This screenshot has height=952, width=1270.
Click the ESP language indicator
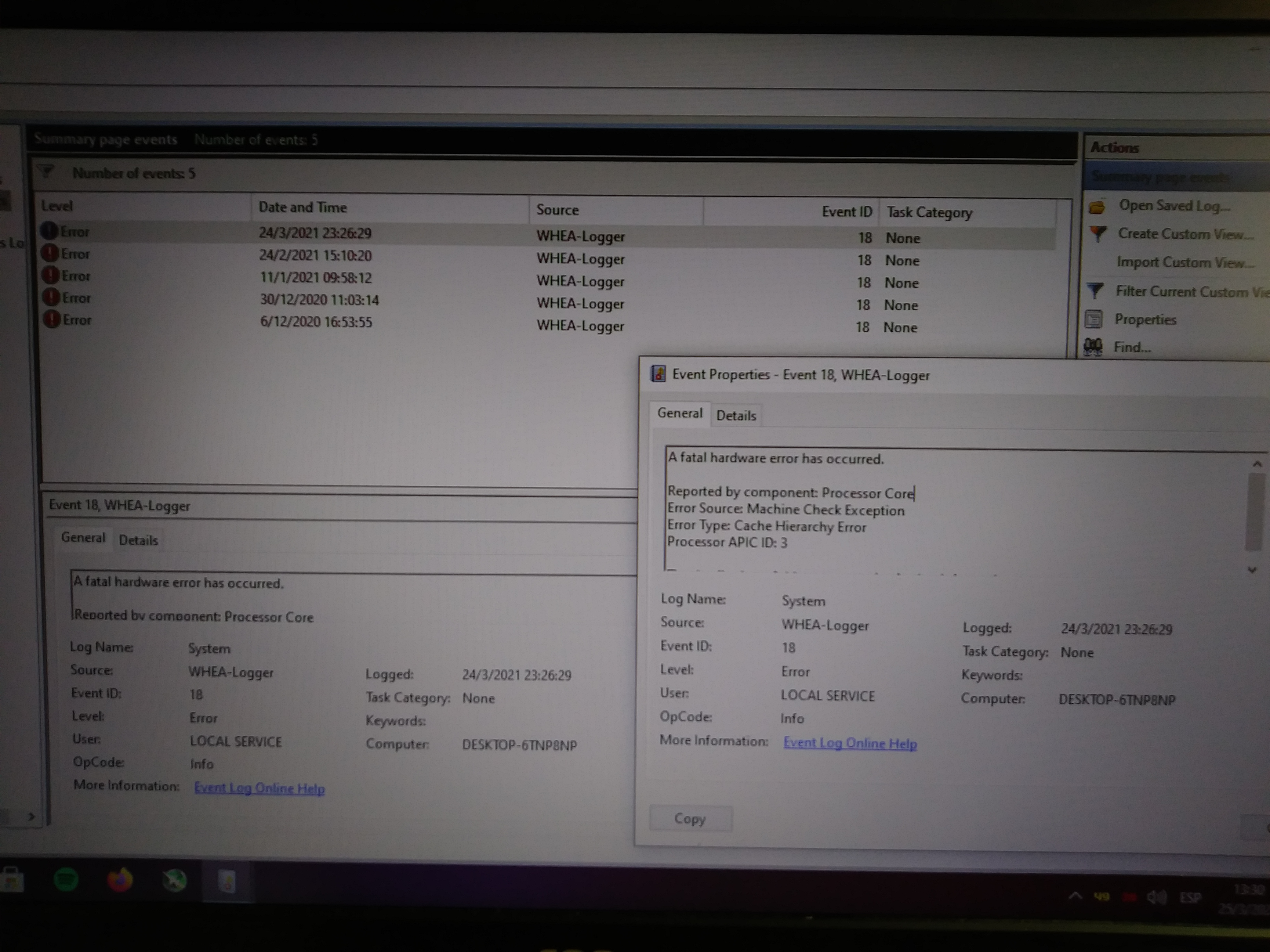pyautogui.click(x=1190, y=897)
